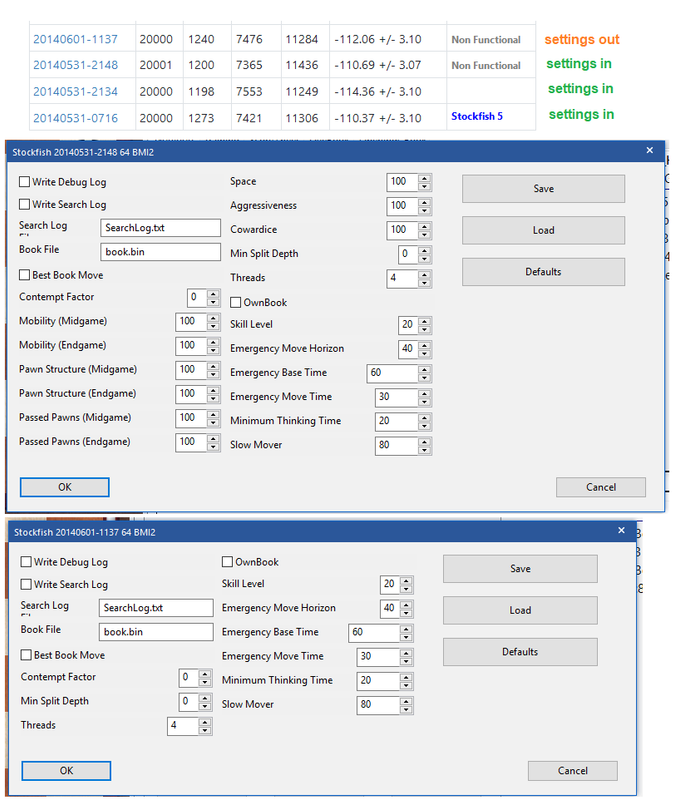Click Save button in 20140601-1137 dialog
This screenshot has width=675, height=800.
click(520, 569)
